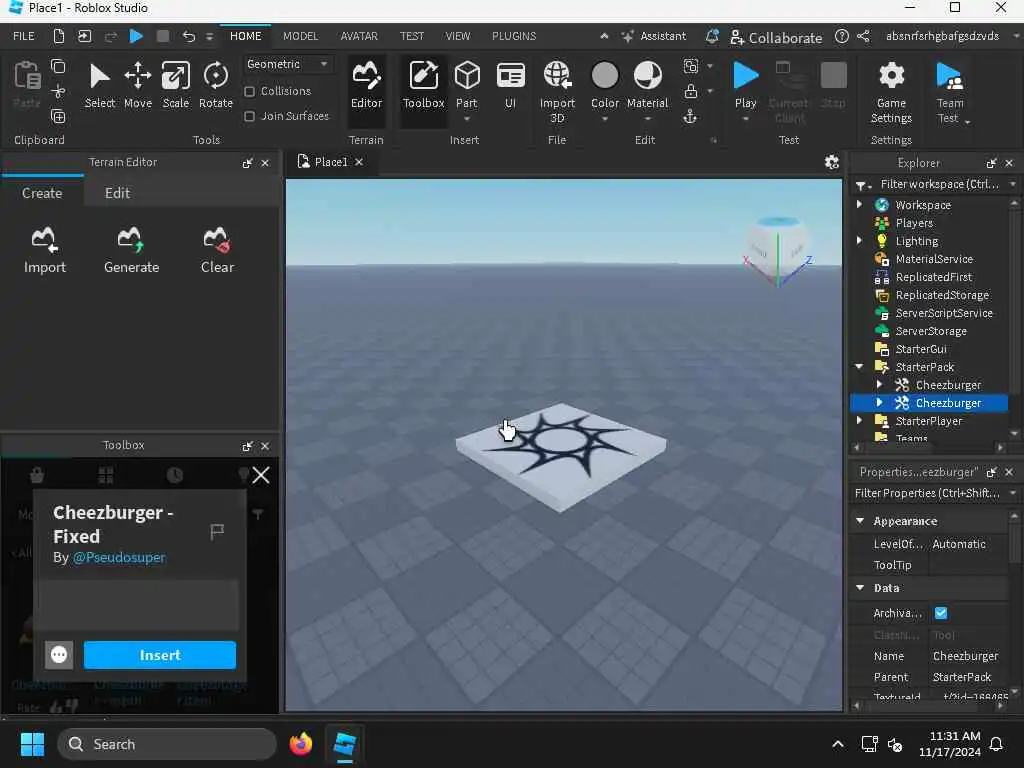
Task: Collapse the StarterPack node
Action: [x=859, y=366]
